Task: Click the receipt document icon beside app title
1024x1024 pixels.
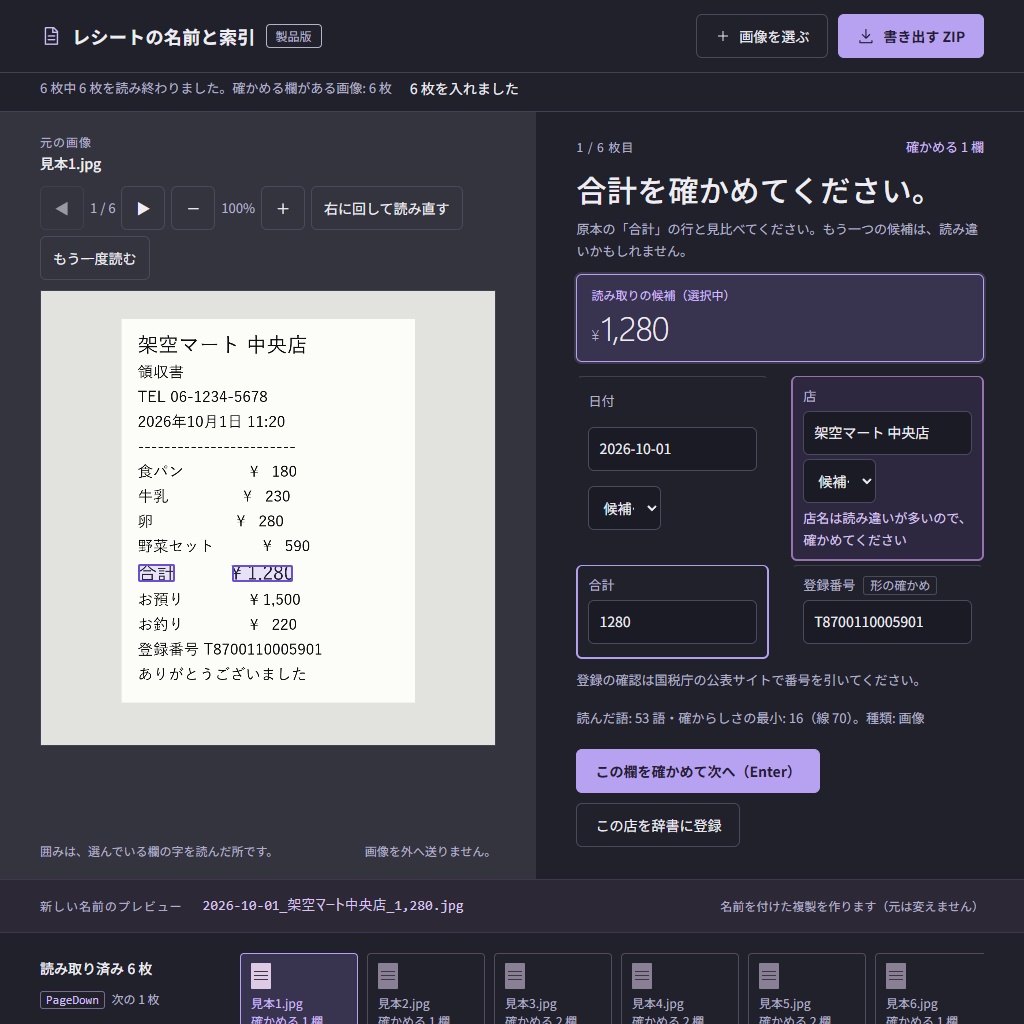Action: 51,37
